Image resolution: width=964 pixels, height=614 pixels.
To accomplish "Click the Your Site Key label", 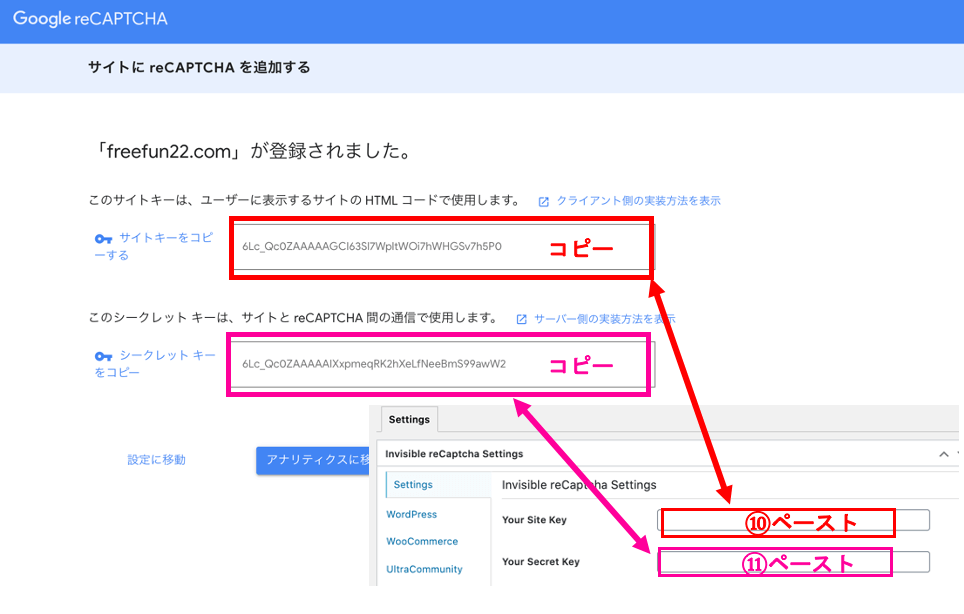I will 534,520.
